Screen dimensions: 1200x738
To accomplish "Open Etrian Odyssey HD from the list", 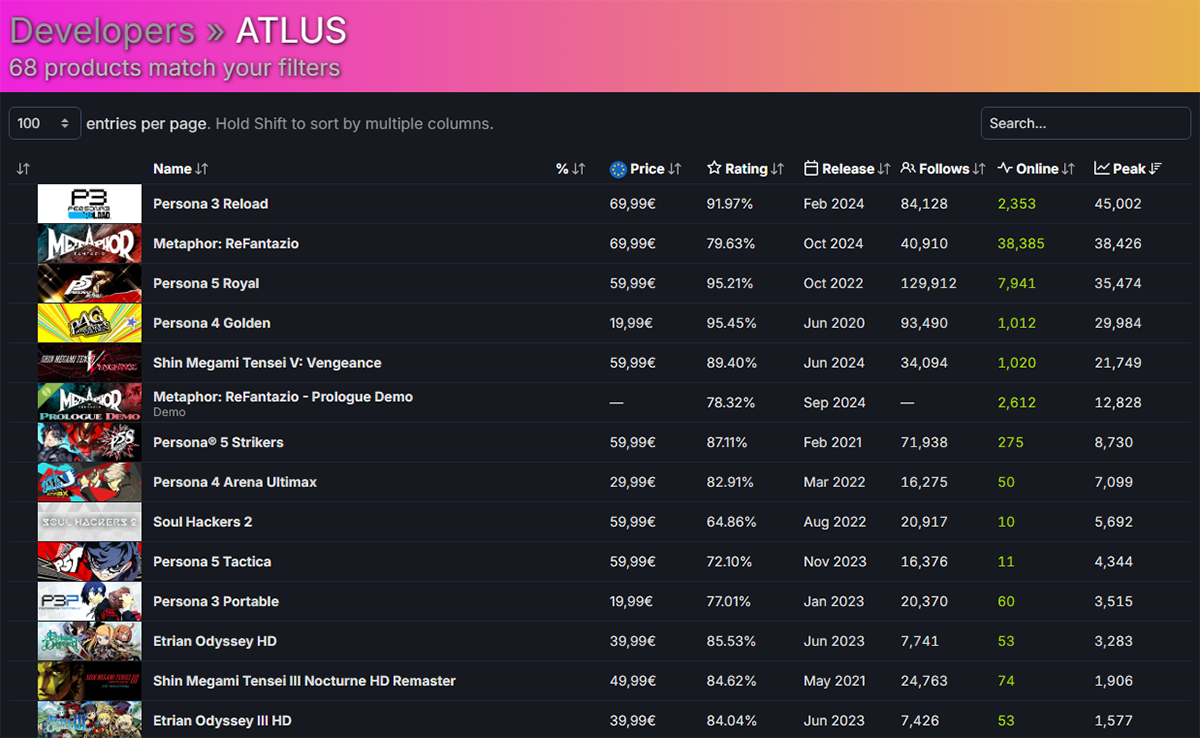I will coord(214,641).
